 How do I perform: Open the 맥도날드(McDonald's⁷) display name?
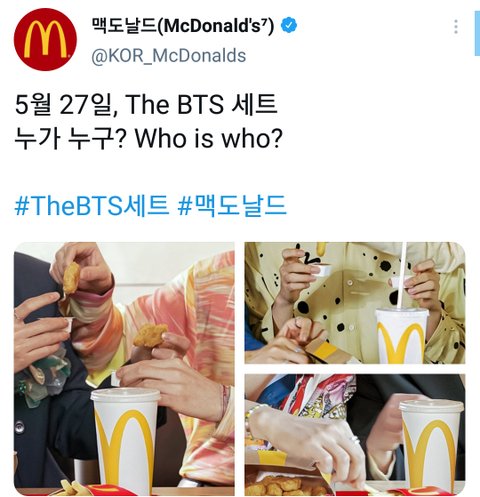point(183,26)
